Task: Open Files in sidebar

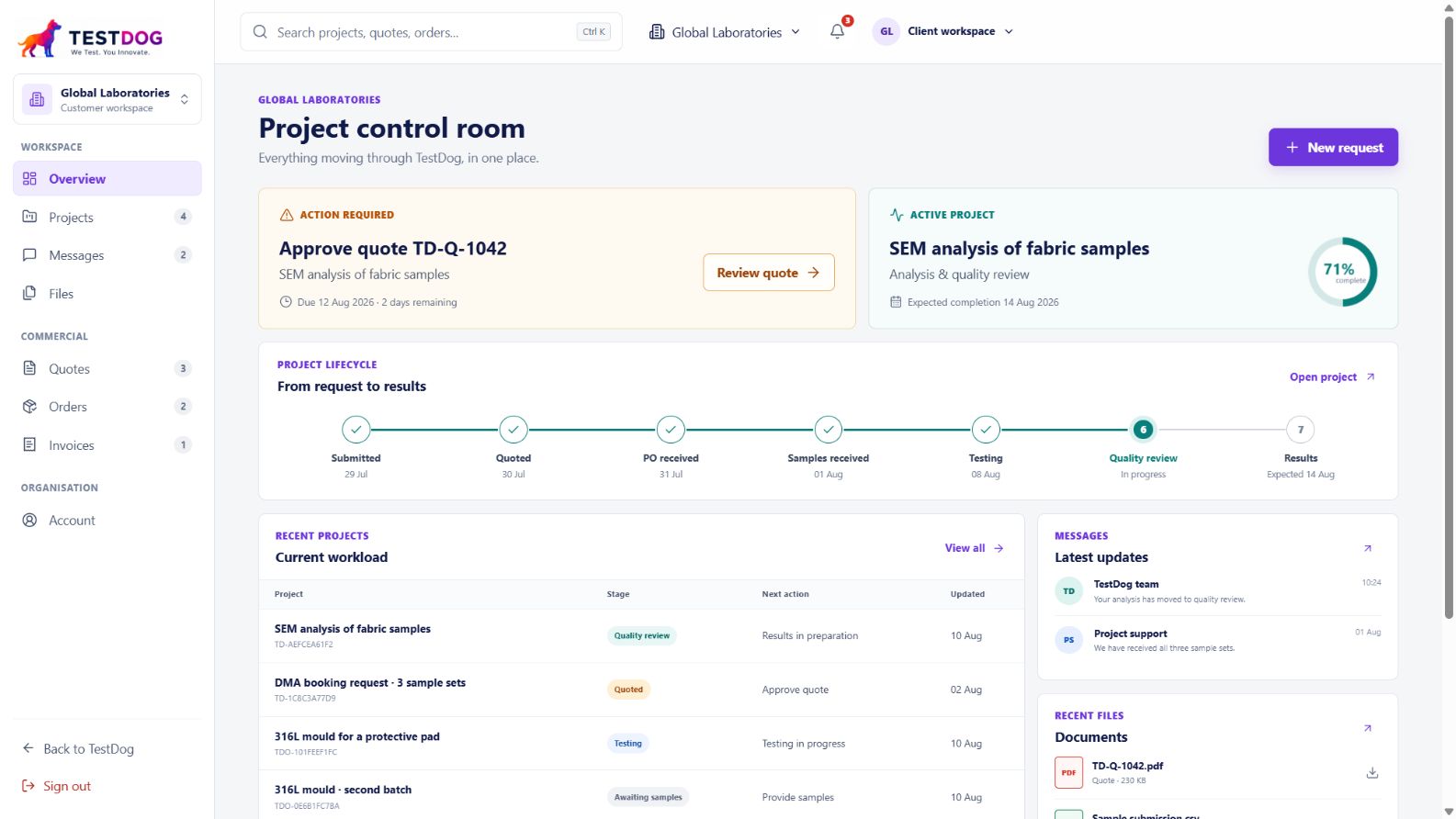Action: pos(107,293)
